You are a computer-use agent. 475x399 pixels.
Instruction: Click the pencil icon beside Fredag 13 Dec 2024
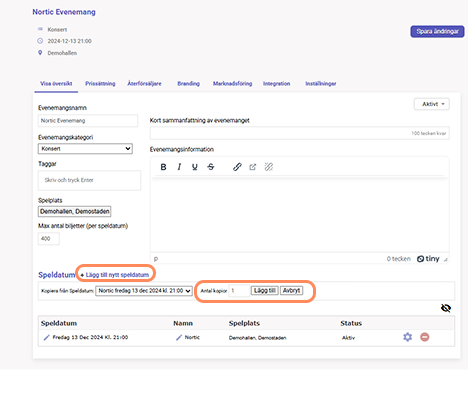(x=46, y=338)
